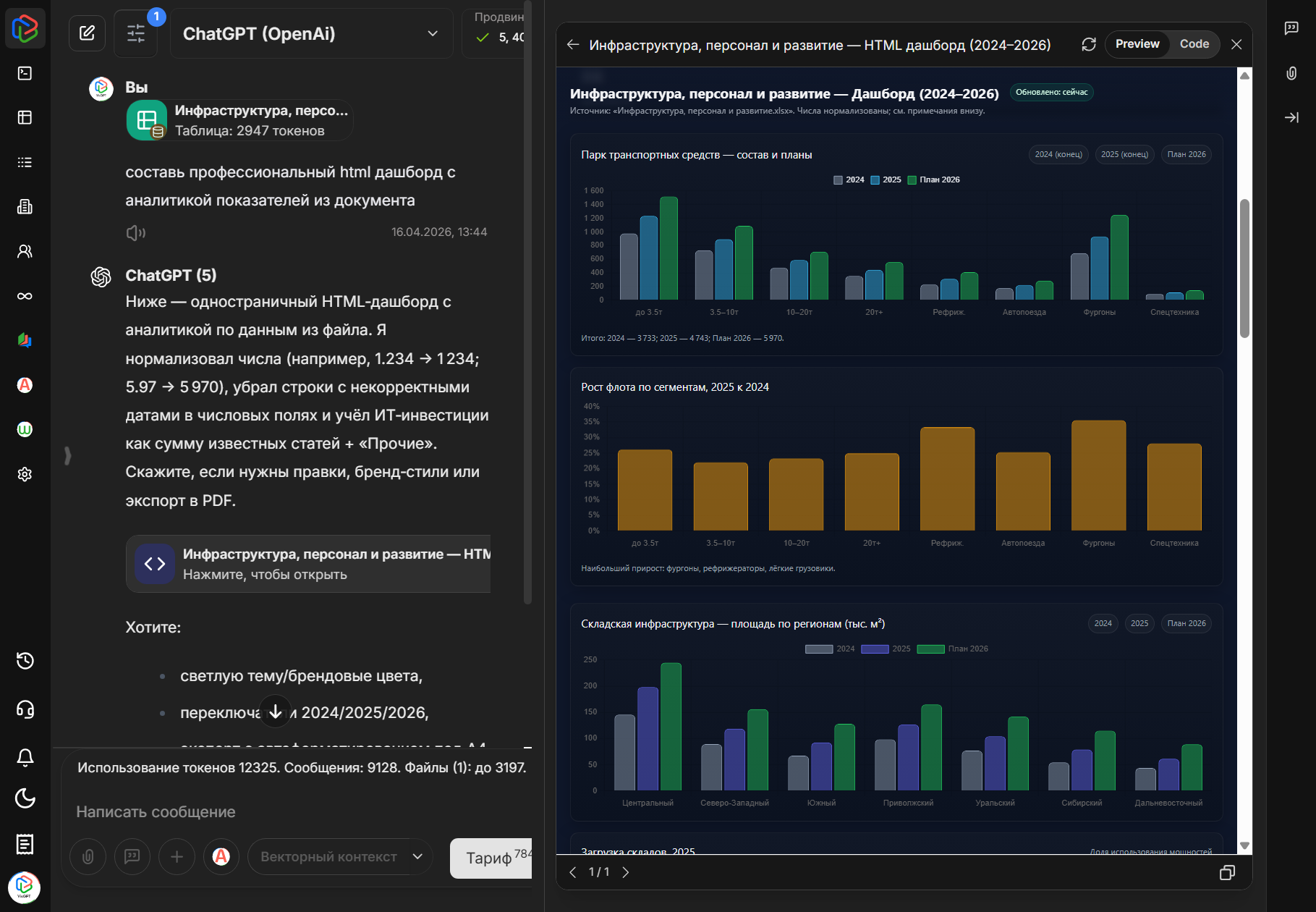Switch to the Preview tab

[1137, 44]
